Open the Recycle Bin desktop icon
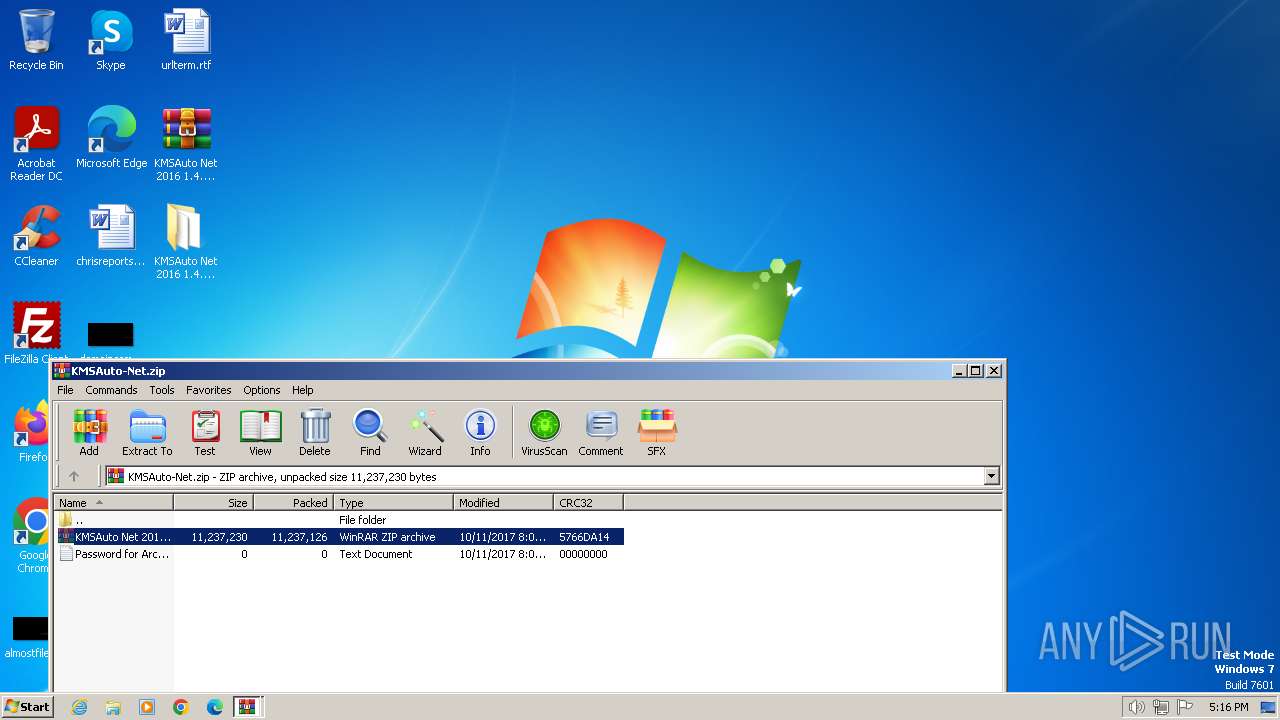 point(36,40)
